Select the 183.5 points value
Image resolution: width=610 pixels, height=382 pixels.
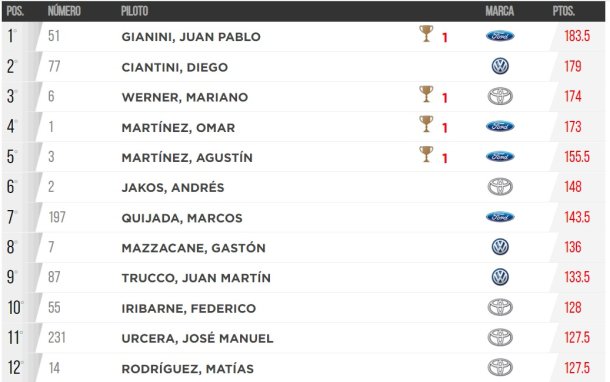(x=577, y=36)
